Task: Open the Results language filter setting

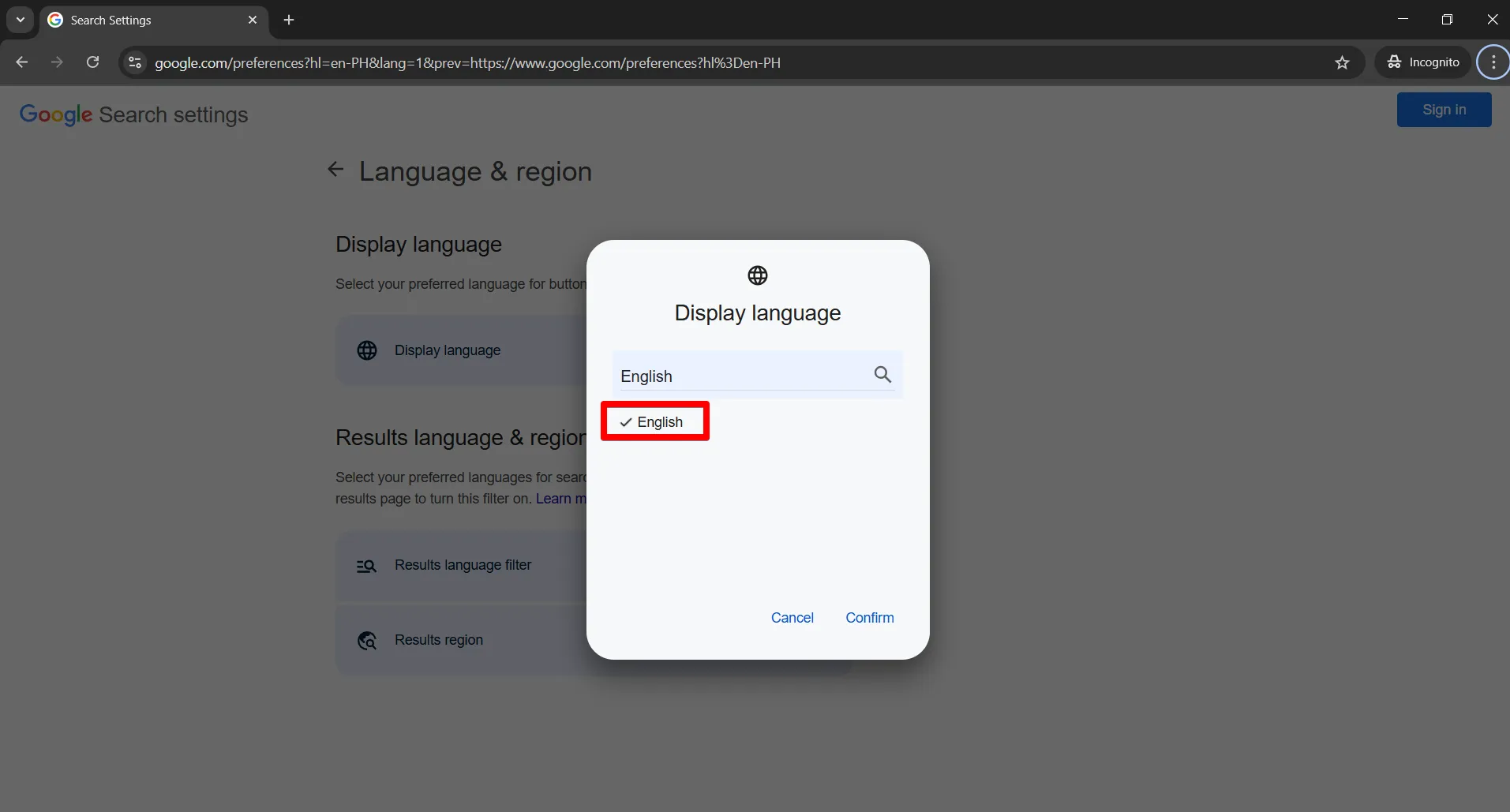Action: pyautogui.click(x=462, y=566)
